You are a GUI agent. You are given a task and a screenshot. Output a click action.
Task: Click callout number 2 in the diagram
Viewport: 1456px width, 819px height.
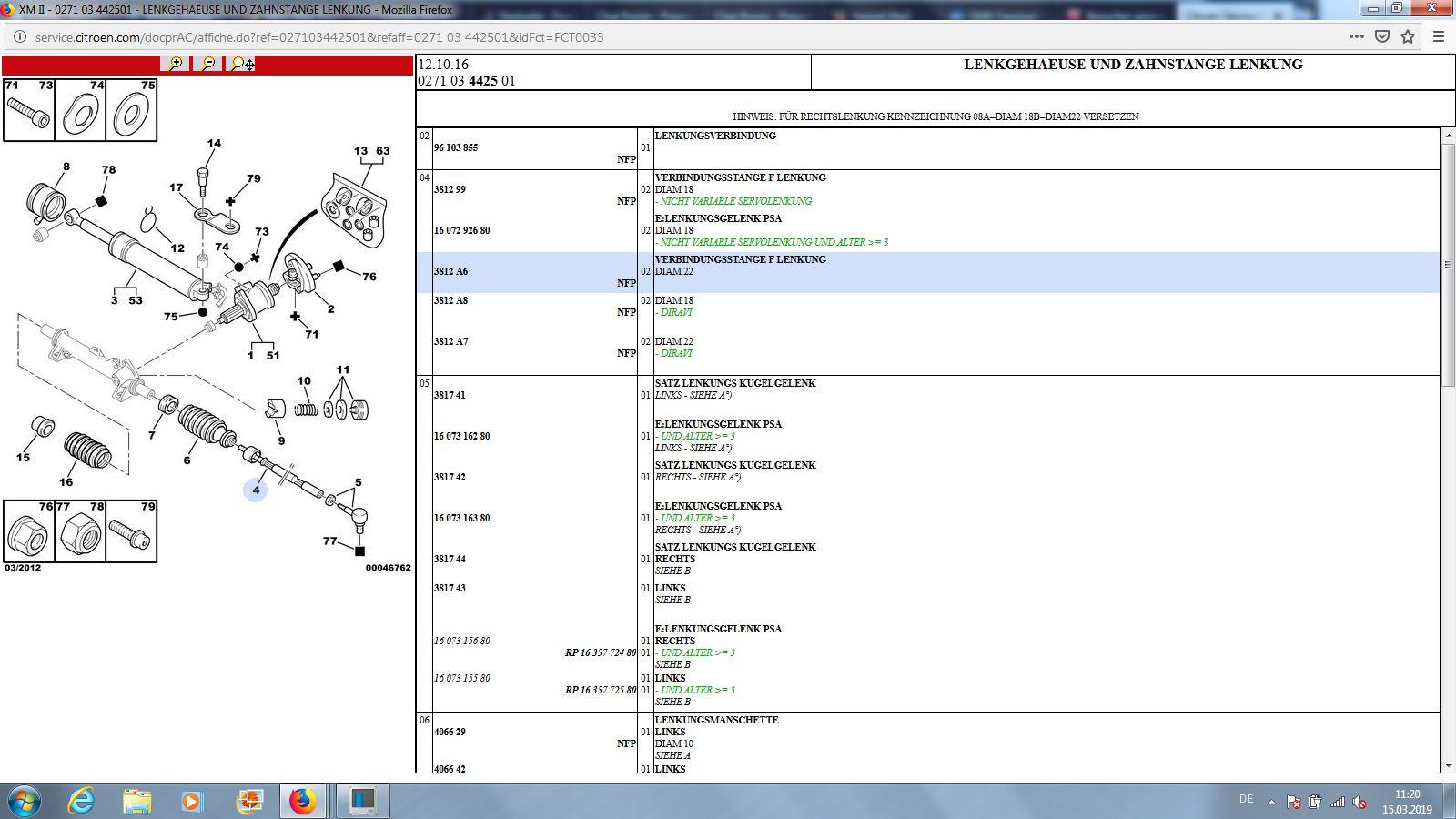pos(330,308)
